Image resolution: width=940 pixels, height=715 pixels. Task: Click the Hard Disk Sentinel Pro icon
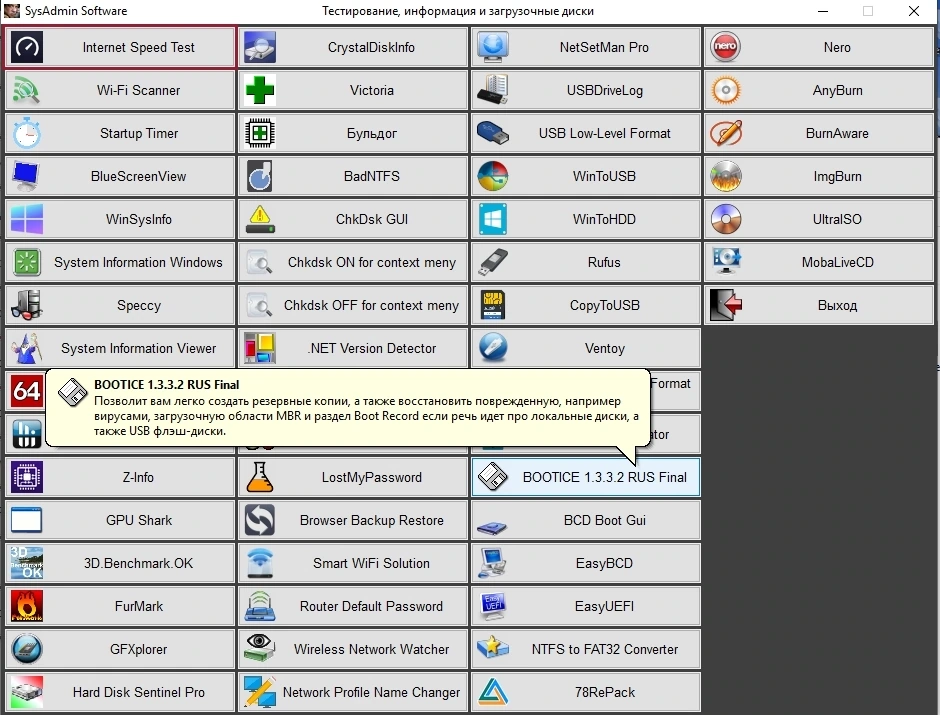(x=27, y=692)
